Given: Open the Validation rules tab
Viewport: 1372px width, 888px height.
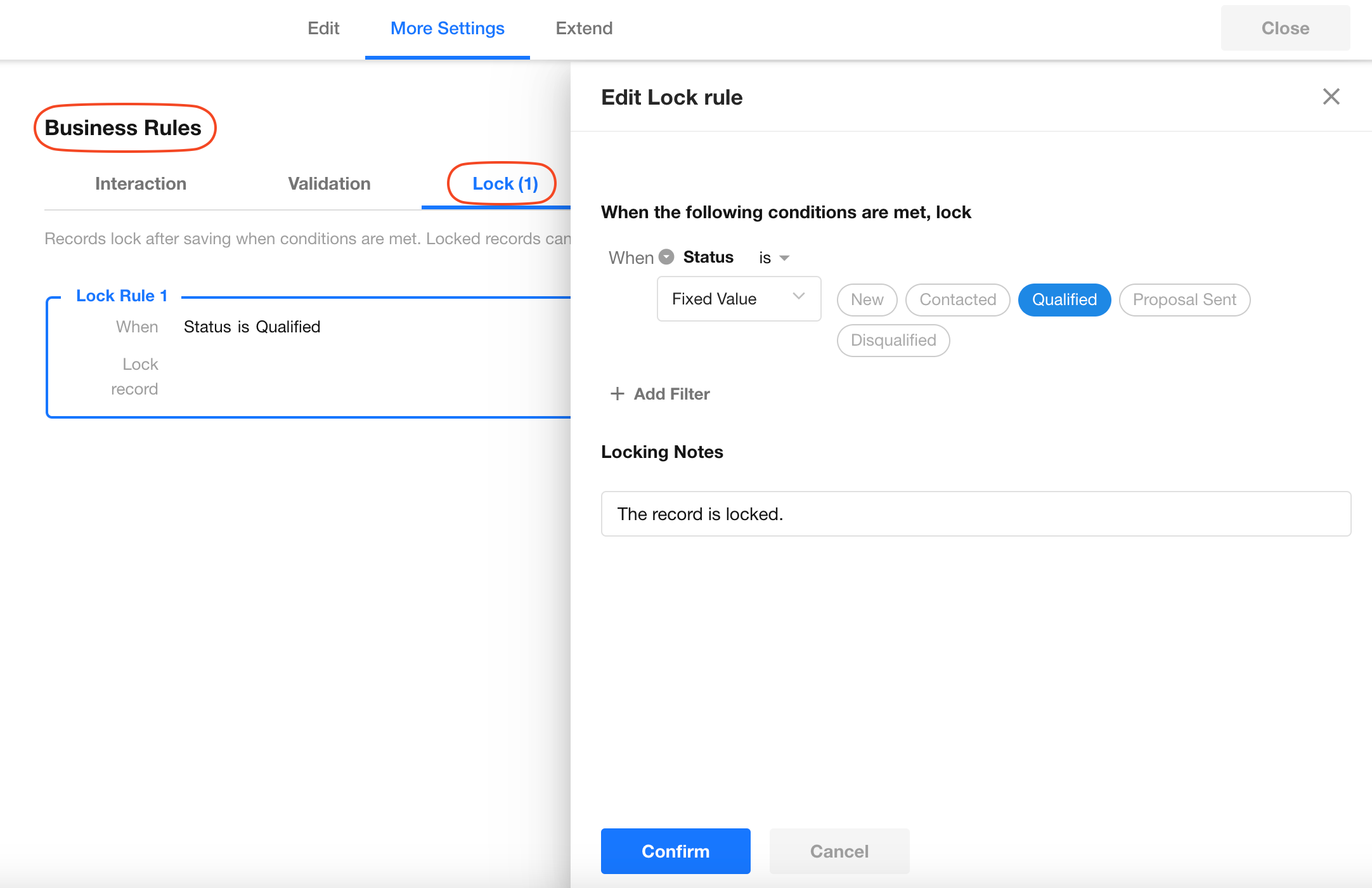Looking at the screenshot, I should click(329, 184).
